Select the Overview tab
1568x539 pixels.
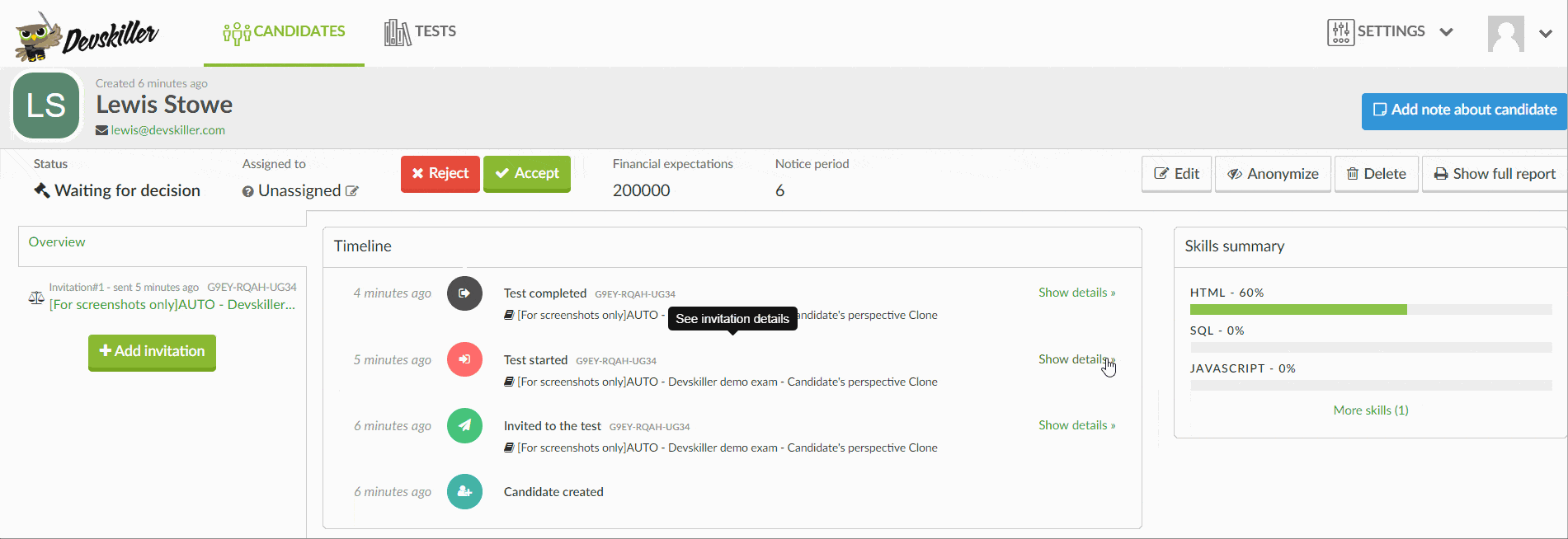click(57, 242)
